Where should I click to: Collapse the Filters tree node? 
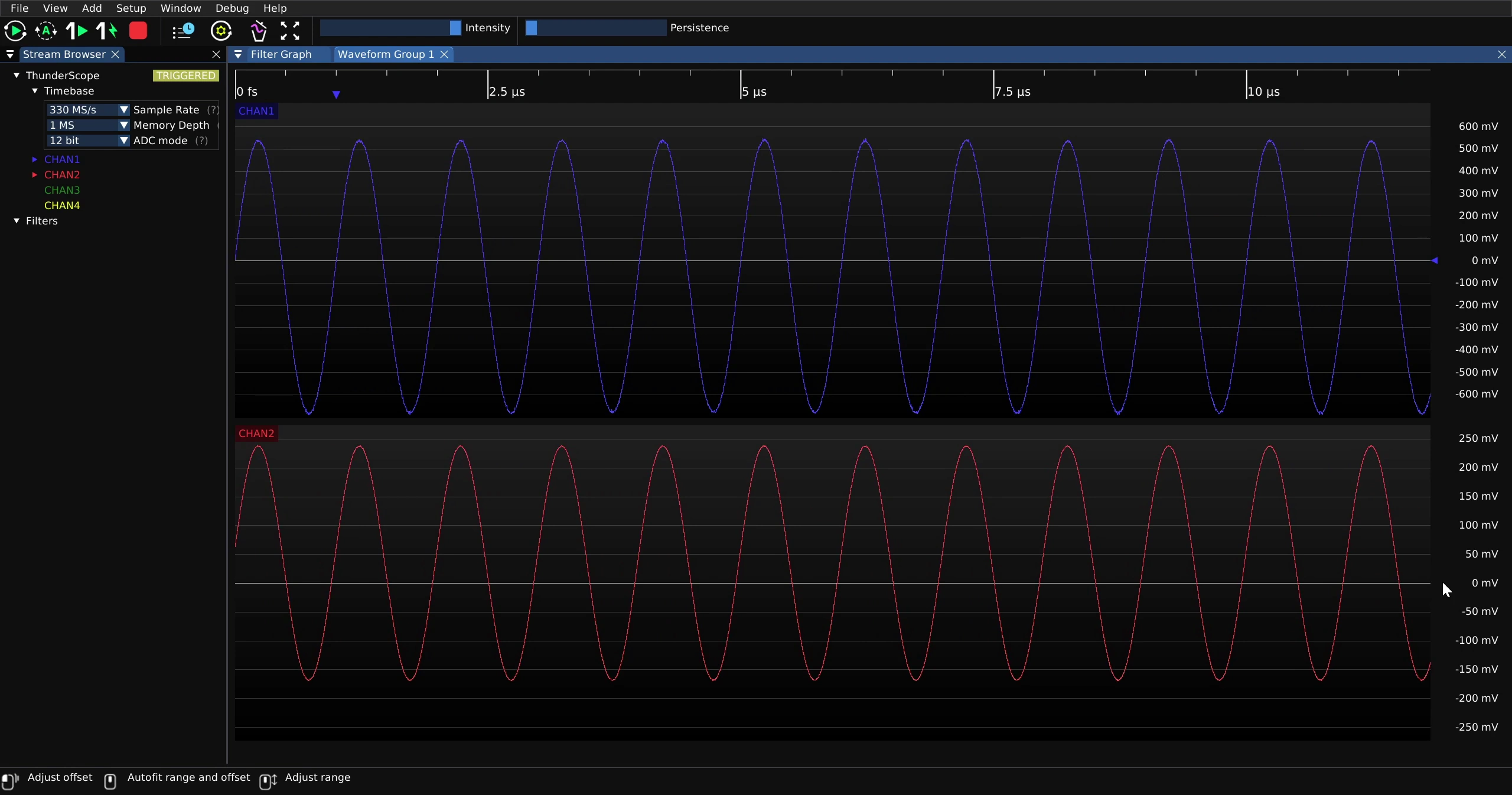(17, 221)
